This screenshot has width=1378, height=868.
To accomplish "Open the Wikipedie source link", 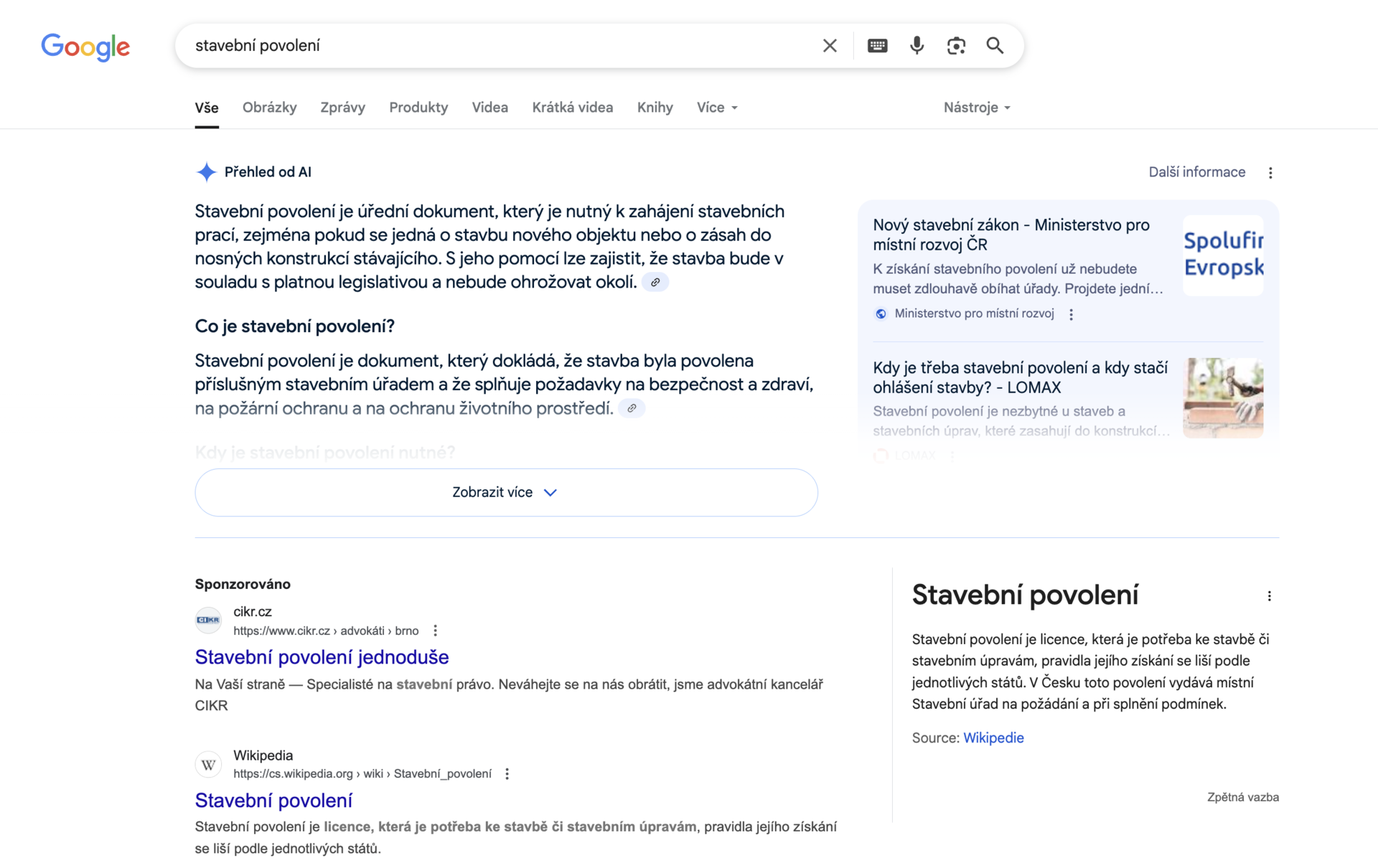I will point(993,737).
